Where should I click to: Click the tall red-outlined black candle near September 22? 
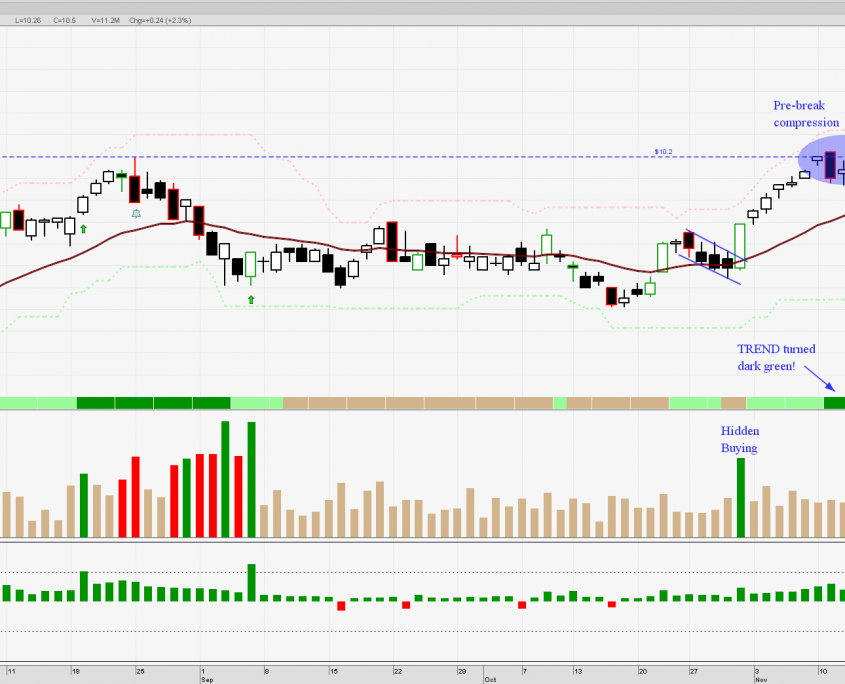point(391,241)
